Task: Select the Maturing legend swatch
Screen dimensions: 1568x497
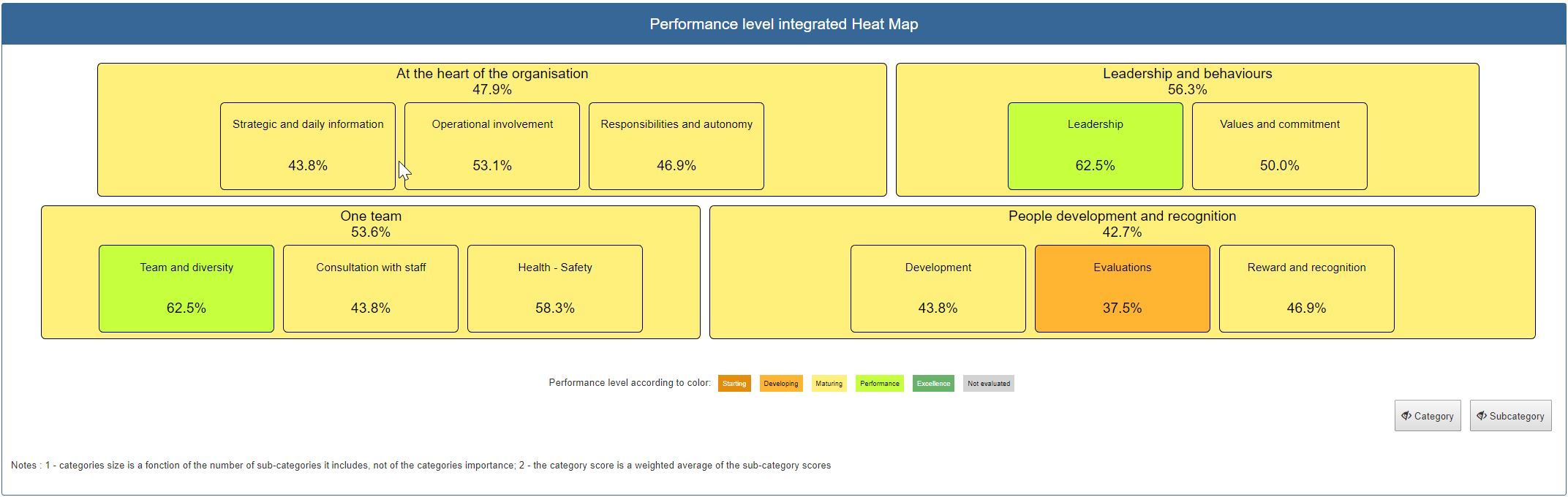Action: [830, 383]
